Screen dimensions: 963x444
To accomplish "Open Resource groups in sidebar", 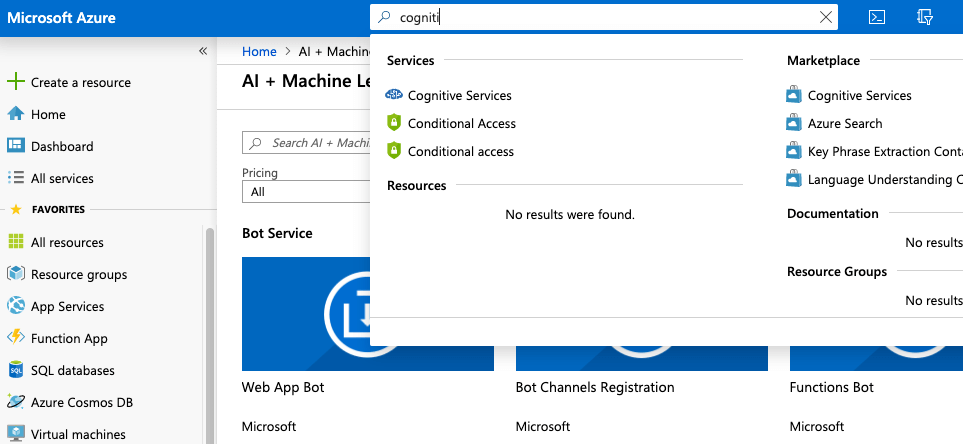I will coord(78,274).
